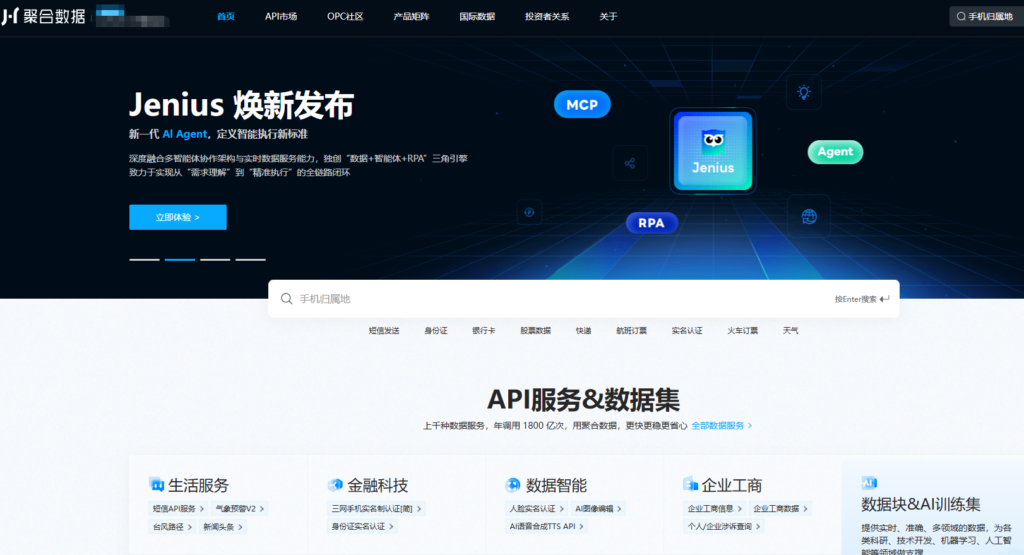Click the magnifier icon in the header search
Screen dimensions: 1024x555
coord(961,16)
